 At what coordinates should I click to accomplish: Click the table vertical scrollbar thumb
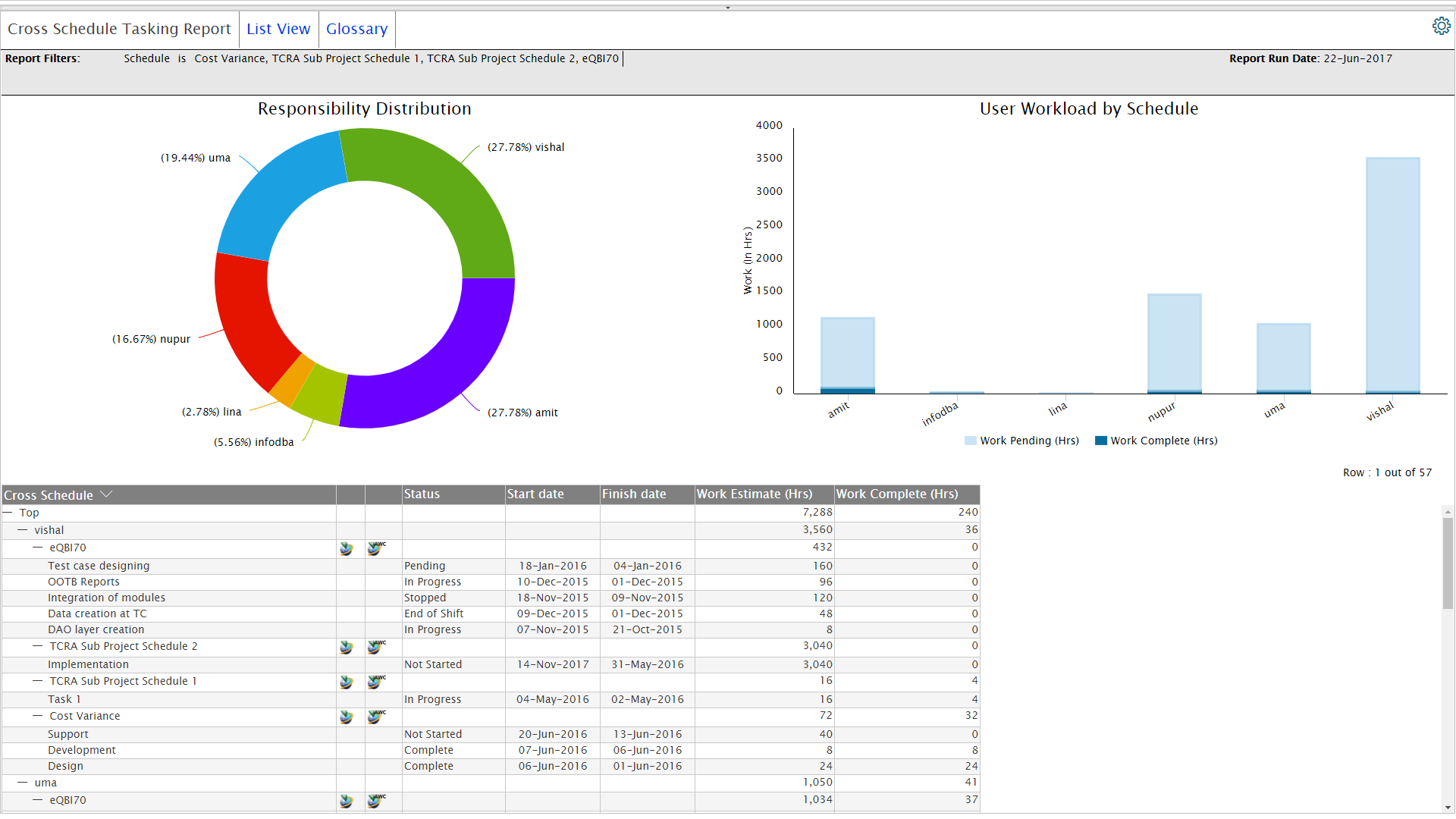pyautogui.click(x=1448, y=563)
